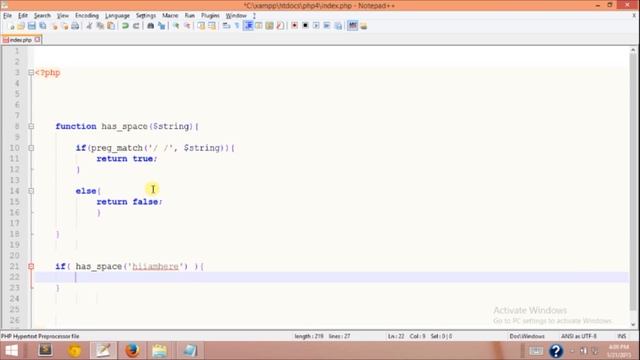Image resolution: width=640 pixels, height=360 pixels.
Task: Create a new document with New icon
Action: click(x=11, y=26)
